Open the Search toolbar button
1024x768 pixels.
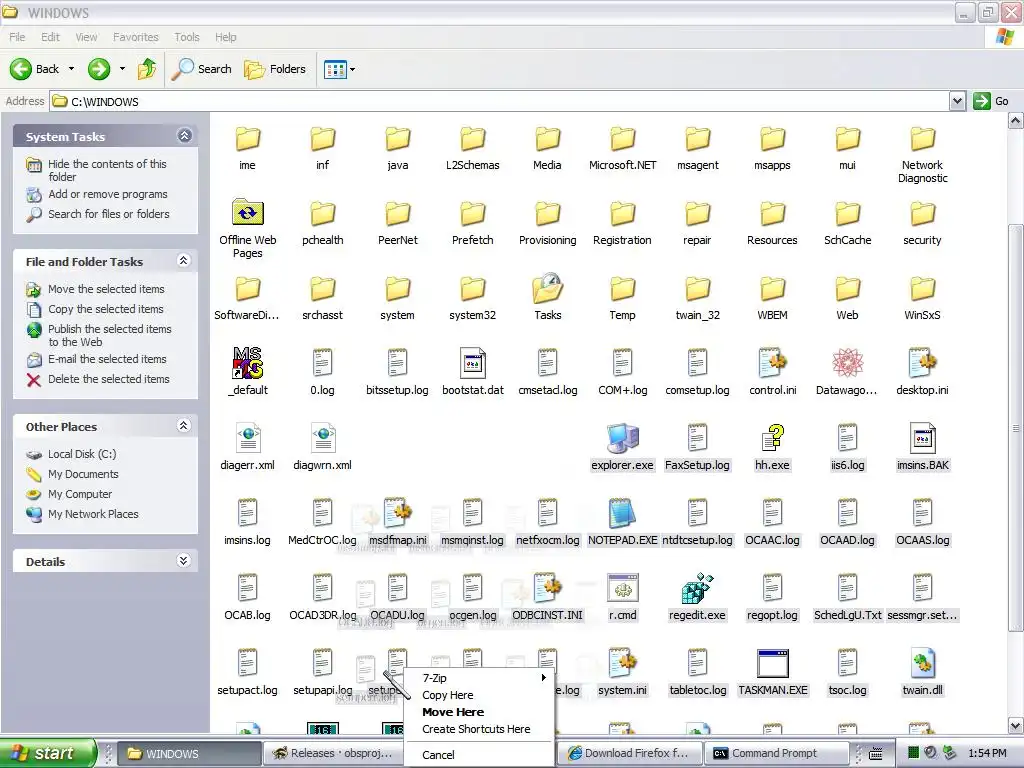click(202, 69)
